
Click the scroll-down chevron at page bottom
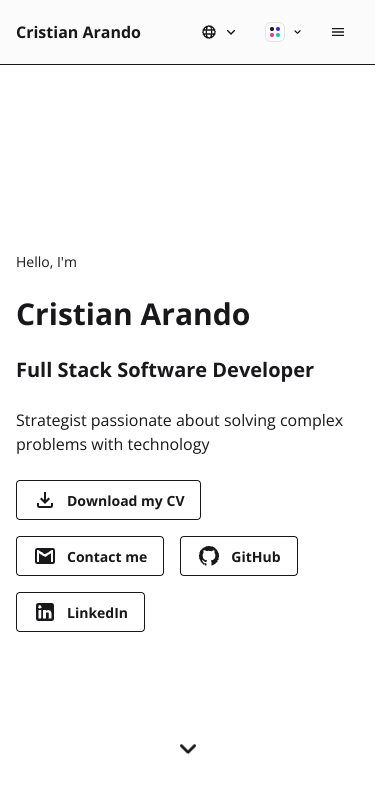pyautogui.click(x=188, y=748)
